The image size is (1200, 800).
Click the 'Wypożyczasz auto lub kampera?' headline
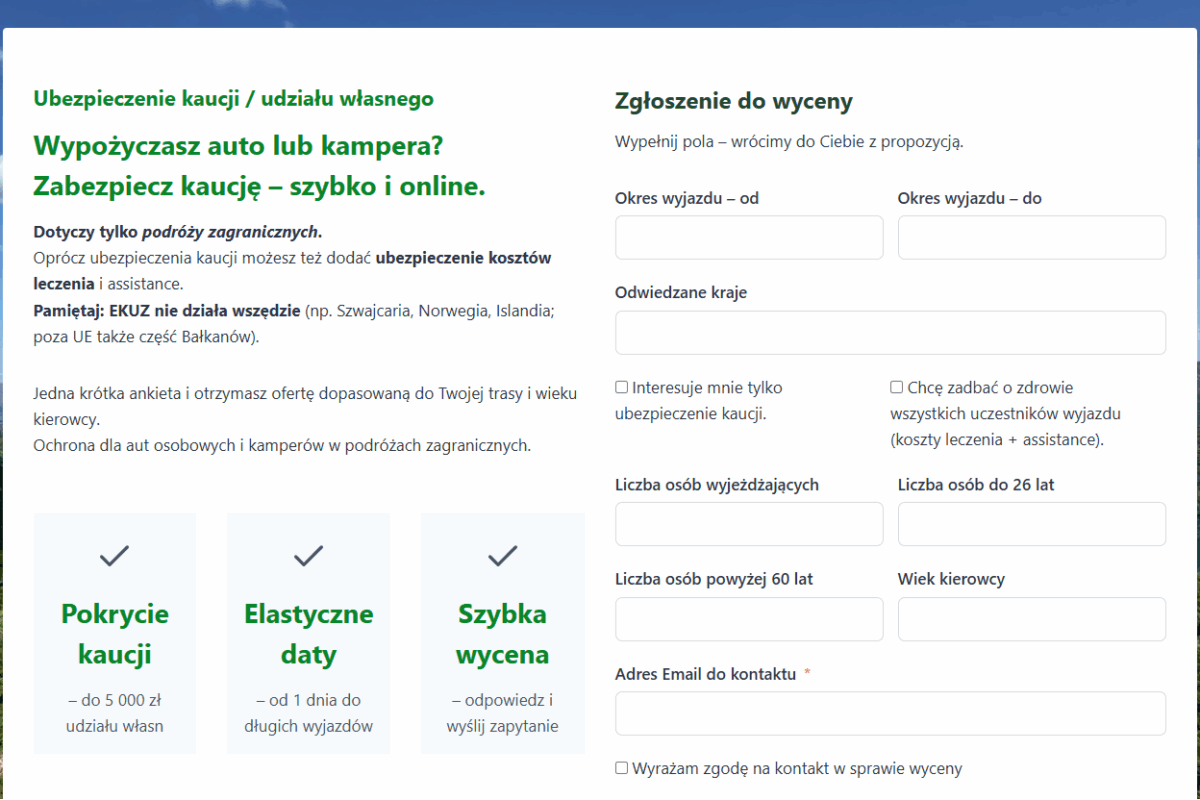(238, 146)
